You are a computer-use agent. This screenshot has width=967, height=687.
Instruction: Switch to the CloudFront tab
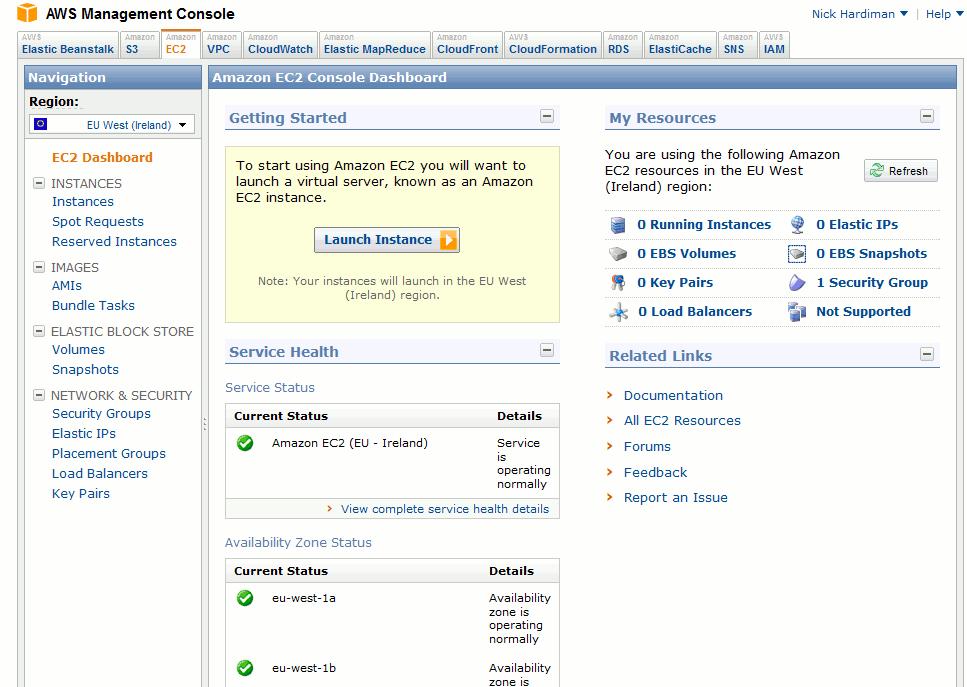coord(467,44)
